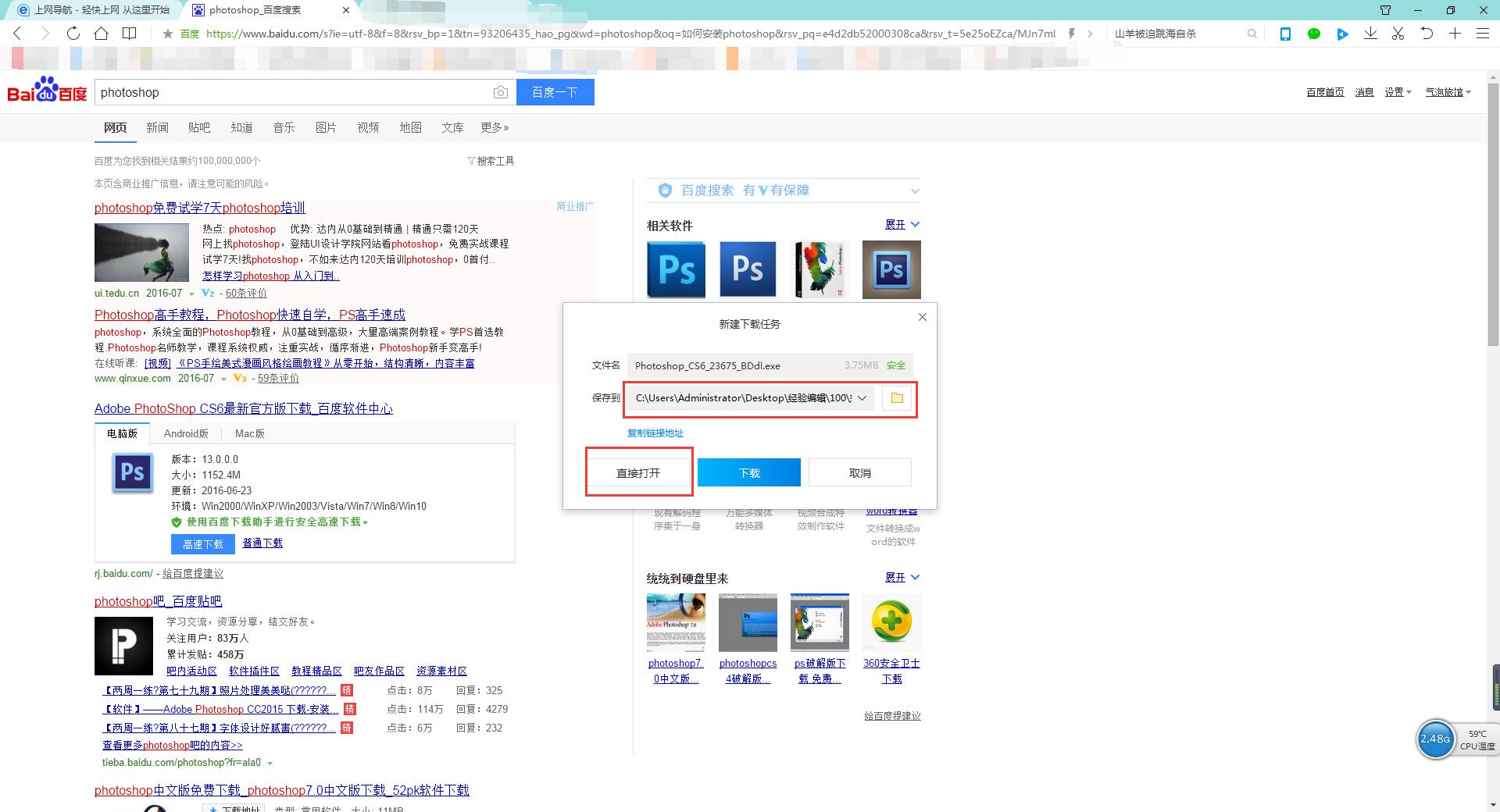
Task: Switch to 上网导航 browser tab
Action: (x=93, y=10)
